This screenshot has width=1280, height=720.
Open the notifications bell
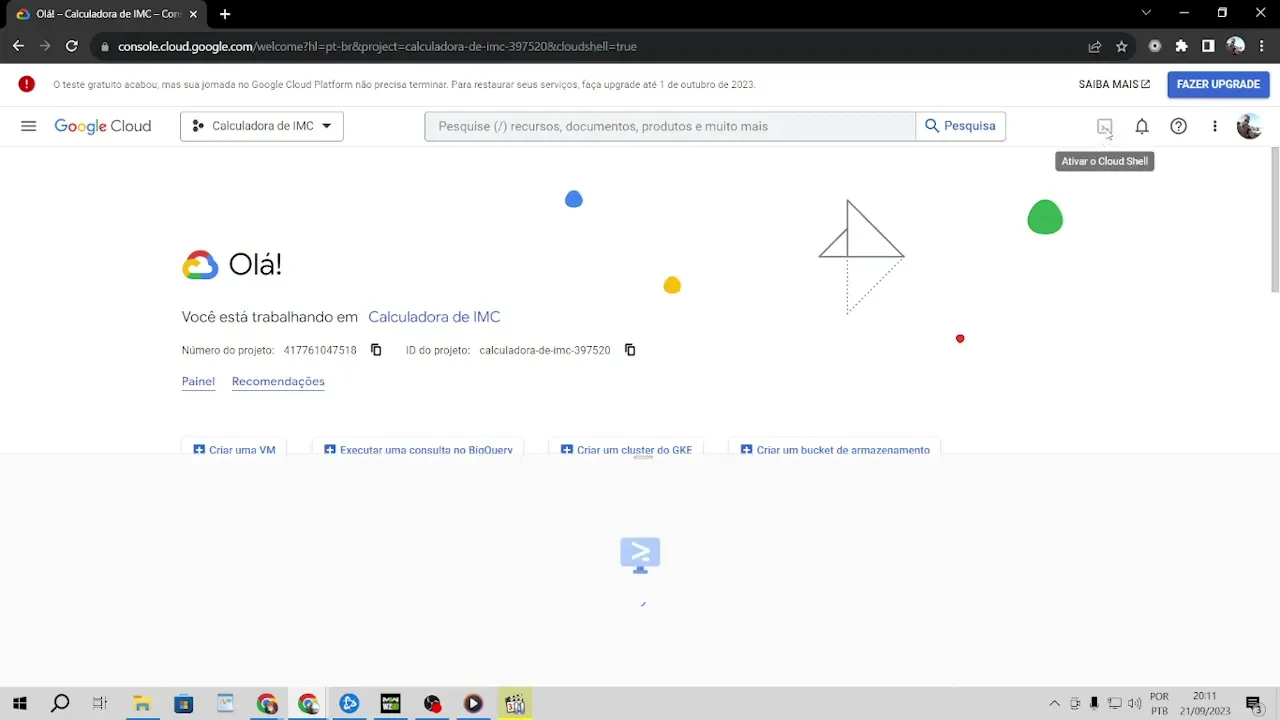point(1141,126)
